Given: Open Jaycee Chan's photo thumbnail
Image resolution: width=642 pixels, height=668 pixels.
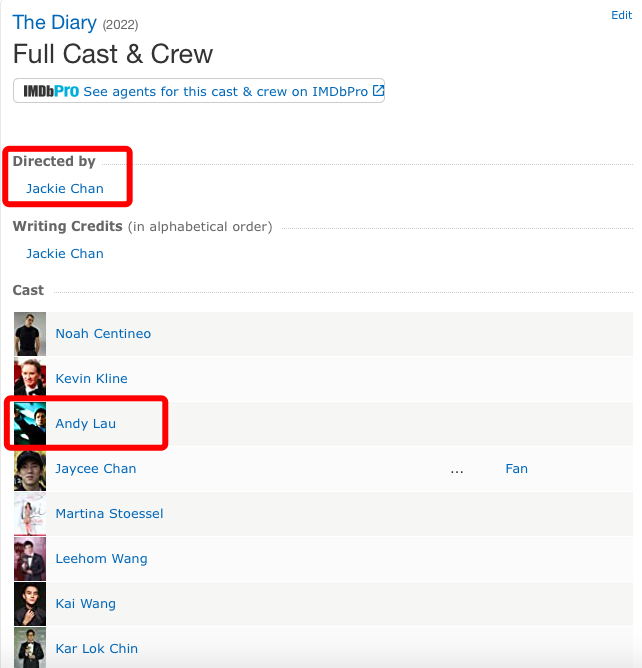Looking at the screenshot, I should tap(30, 469).
